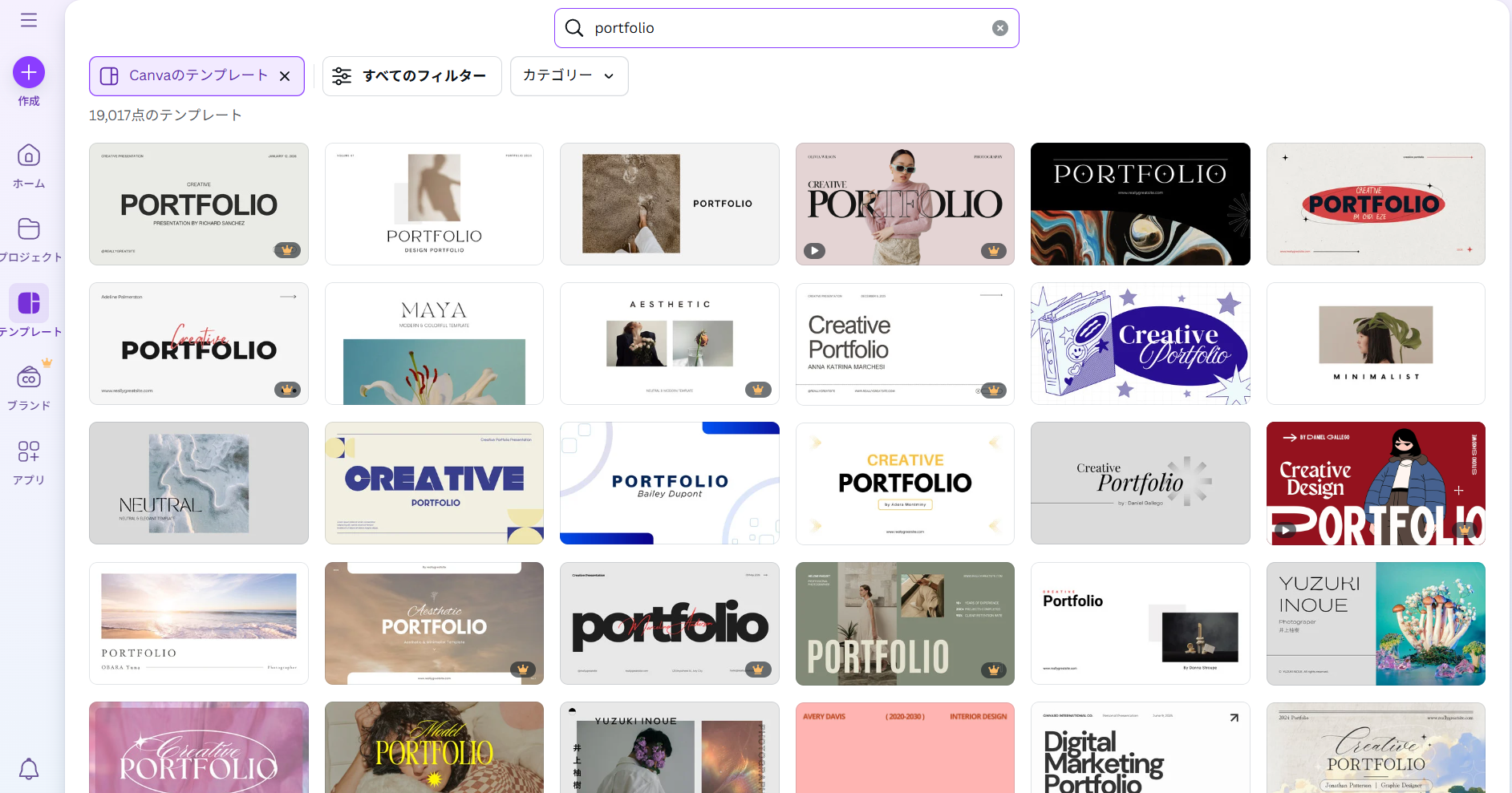Open red oval Creative Portfolio template
This screenshot has width=1512, height=793.
1376,204
